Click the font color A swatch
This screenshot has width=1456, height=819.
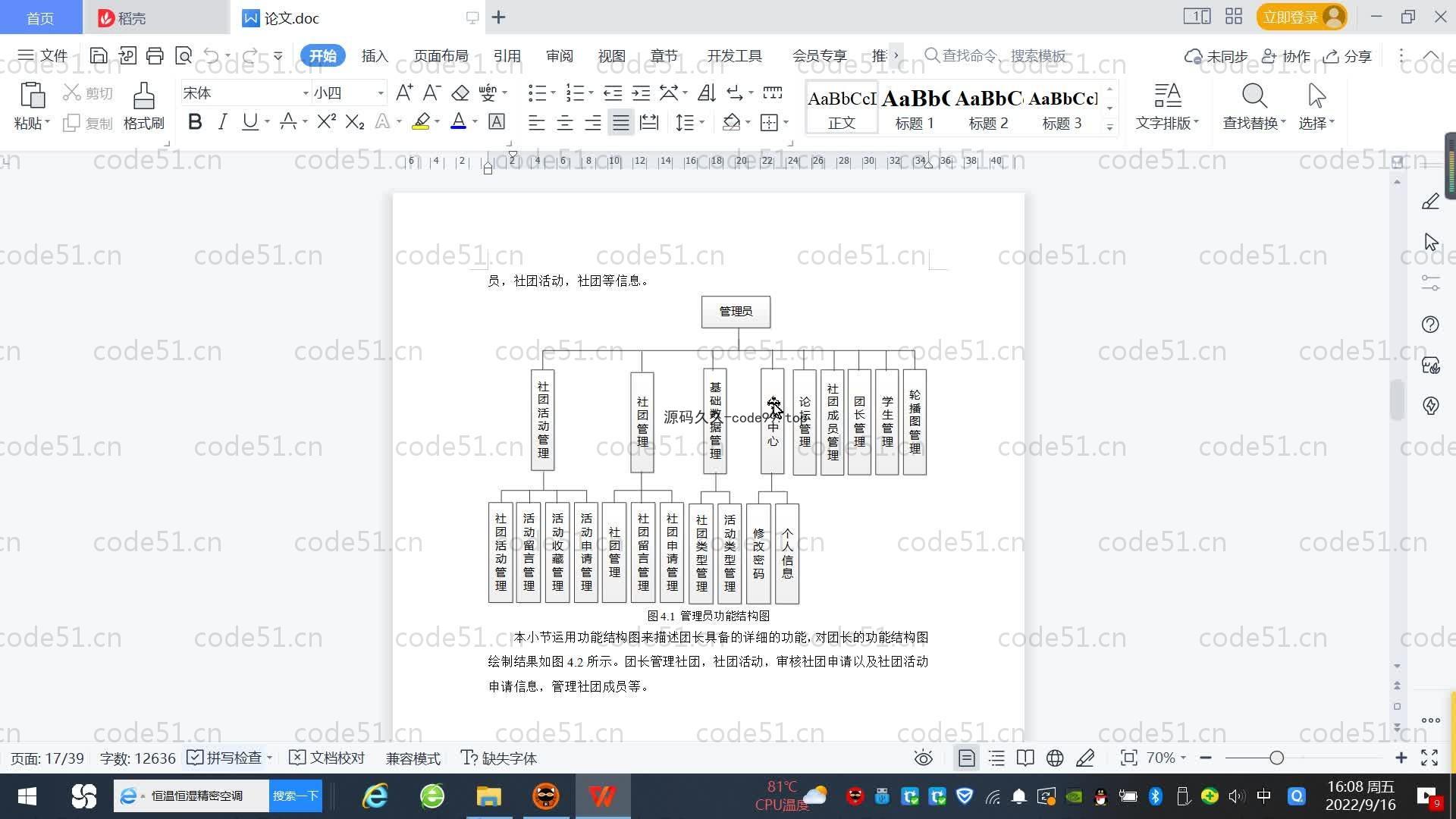point(458,121)
